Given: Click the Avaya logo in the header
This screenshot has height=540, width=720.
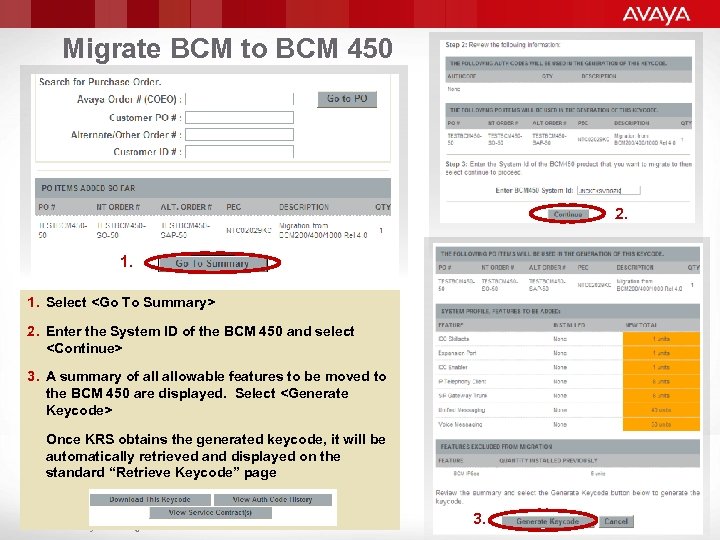Looking at the screenshot, I should pyautogui.click(x=656, y=15).
